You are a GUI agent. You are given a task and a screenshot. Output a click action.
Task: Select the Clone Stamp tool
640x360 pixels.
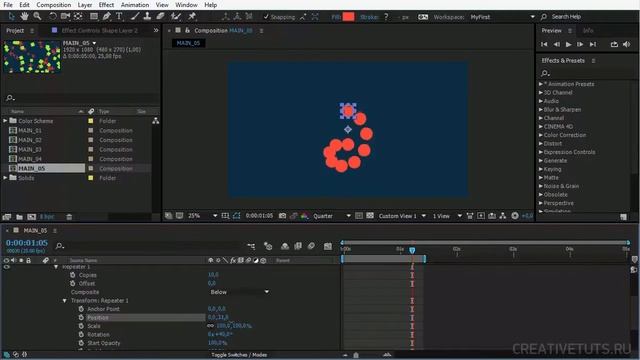click(147, 16)
